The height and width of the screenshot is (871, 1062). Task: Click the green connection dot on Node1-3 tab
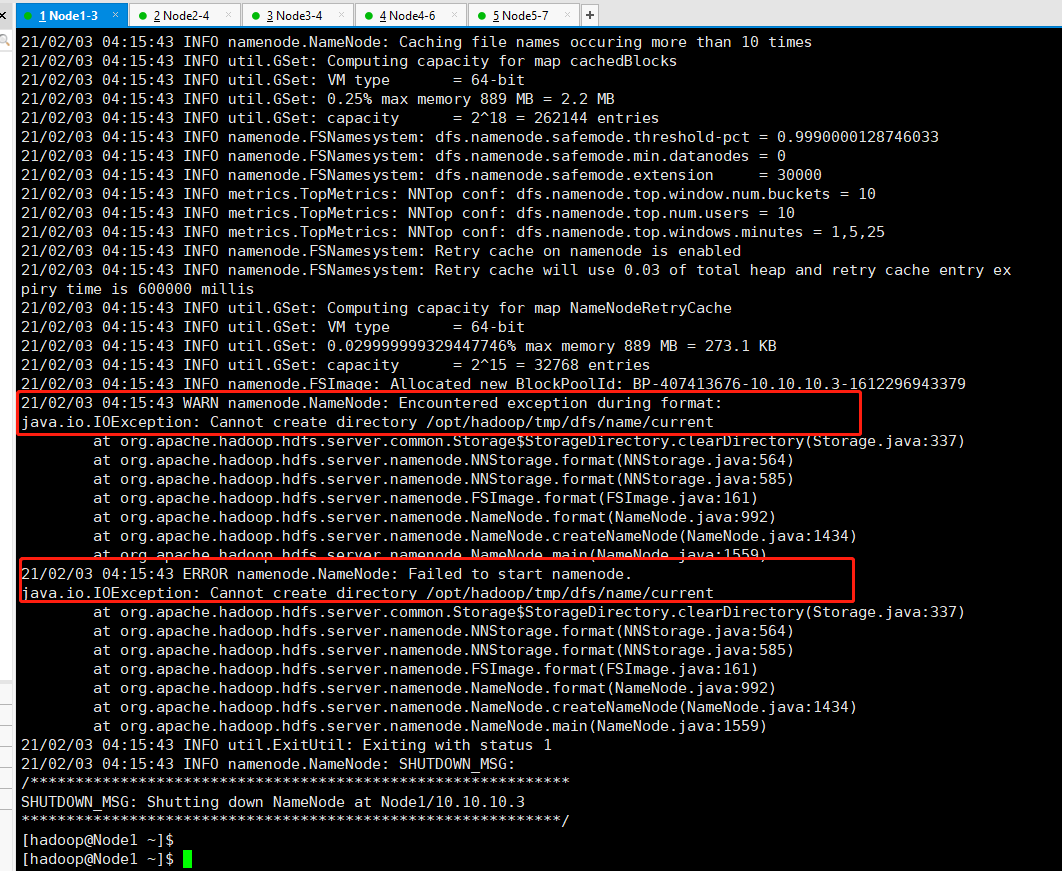[x=27, y=15]
